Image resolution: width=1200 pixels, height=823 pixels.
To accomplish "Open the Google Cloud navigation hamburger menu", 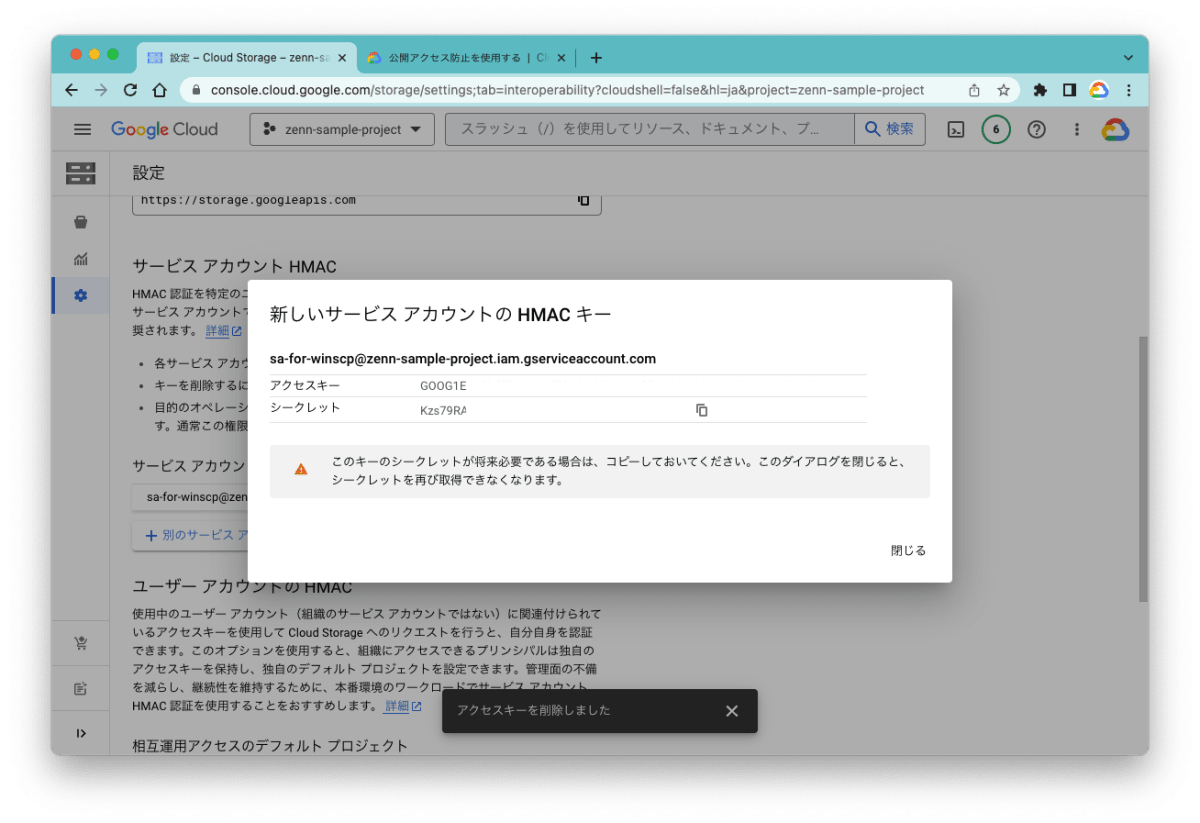I will click(82, 129).
